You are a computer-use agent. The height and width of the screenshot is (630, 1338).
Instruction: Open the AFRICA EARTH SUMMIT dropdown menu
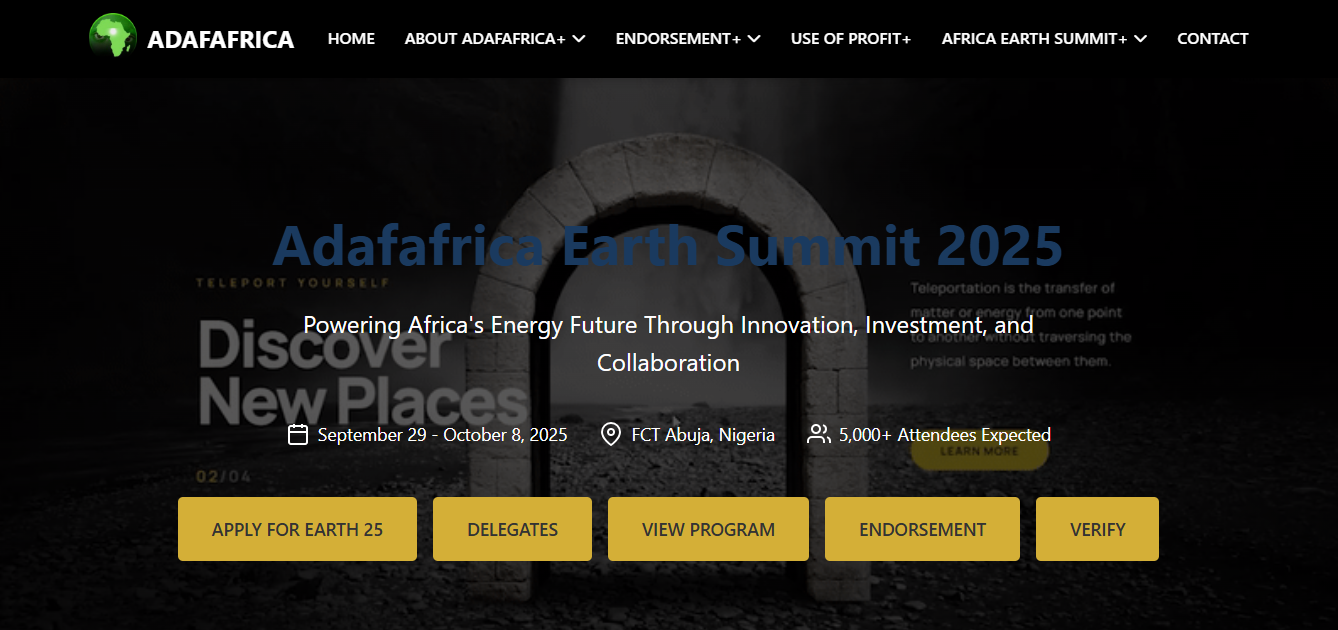1043,38
